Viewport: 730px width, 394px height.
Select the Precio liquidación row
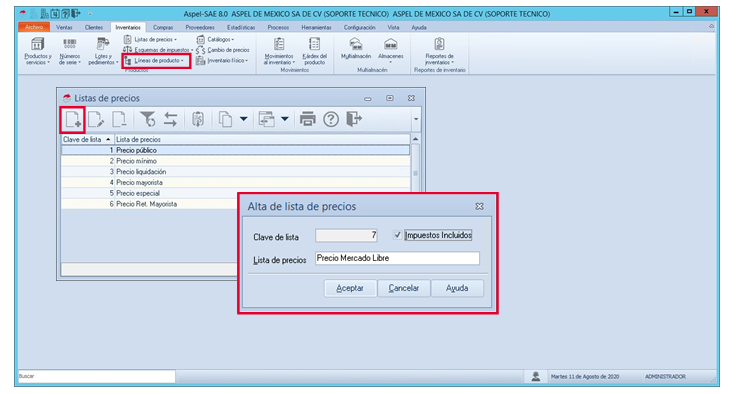tap(236, 171)
